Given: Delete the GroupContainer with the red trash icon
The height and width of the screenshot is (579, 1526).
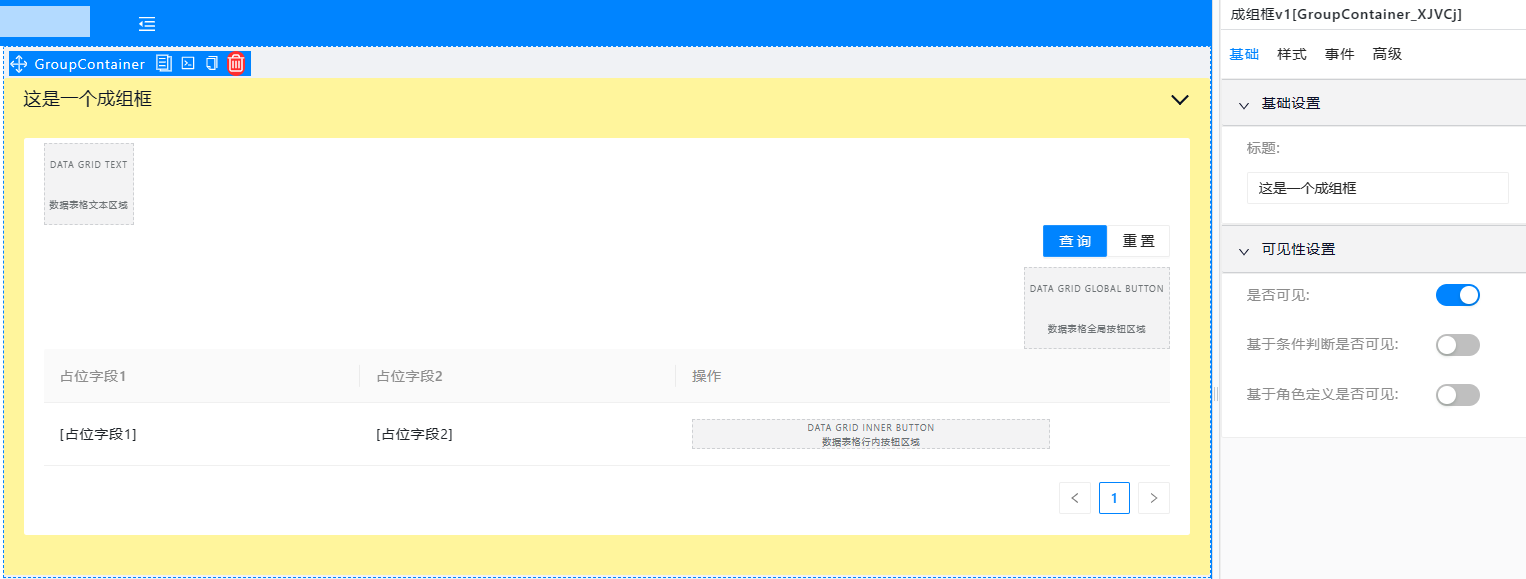Looking at the screenshot, I should coord(236,63).
